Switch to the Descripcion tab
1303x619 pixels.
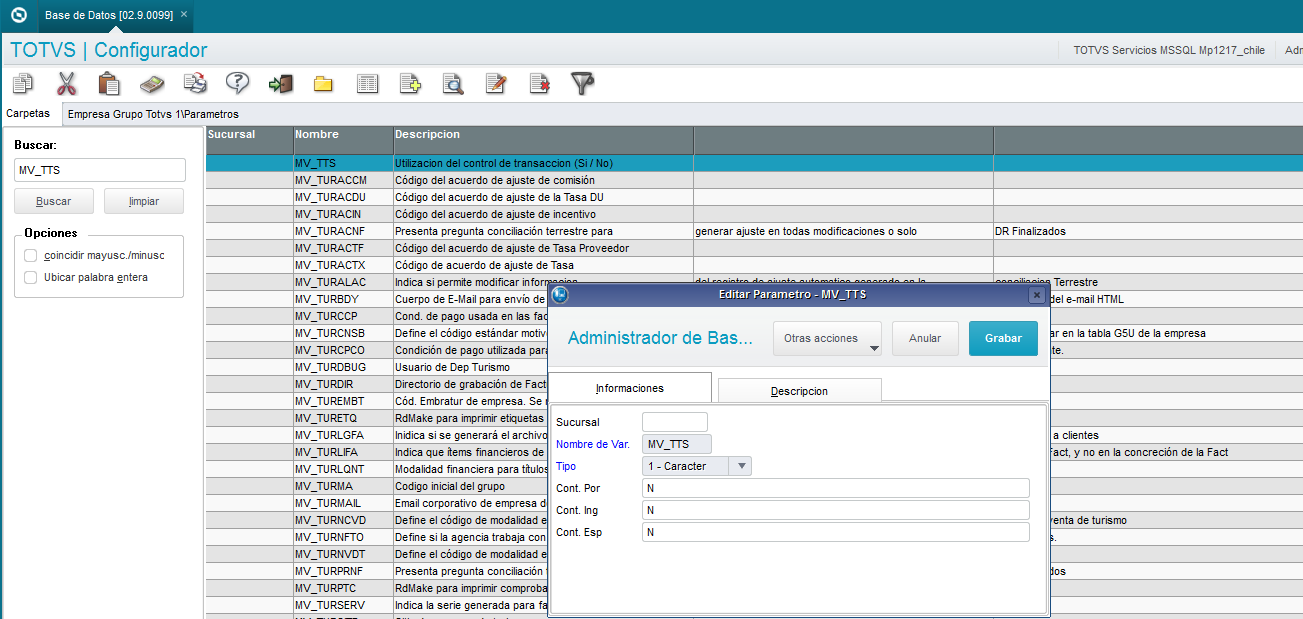[799, 391]
